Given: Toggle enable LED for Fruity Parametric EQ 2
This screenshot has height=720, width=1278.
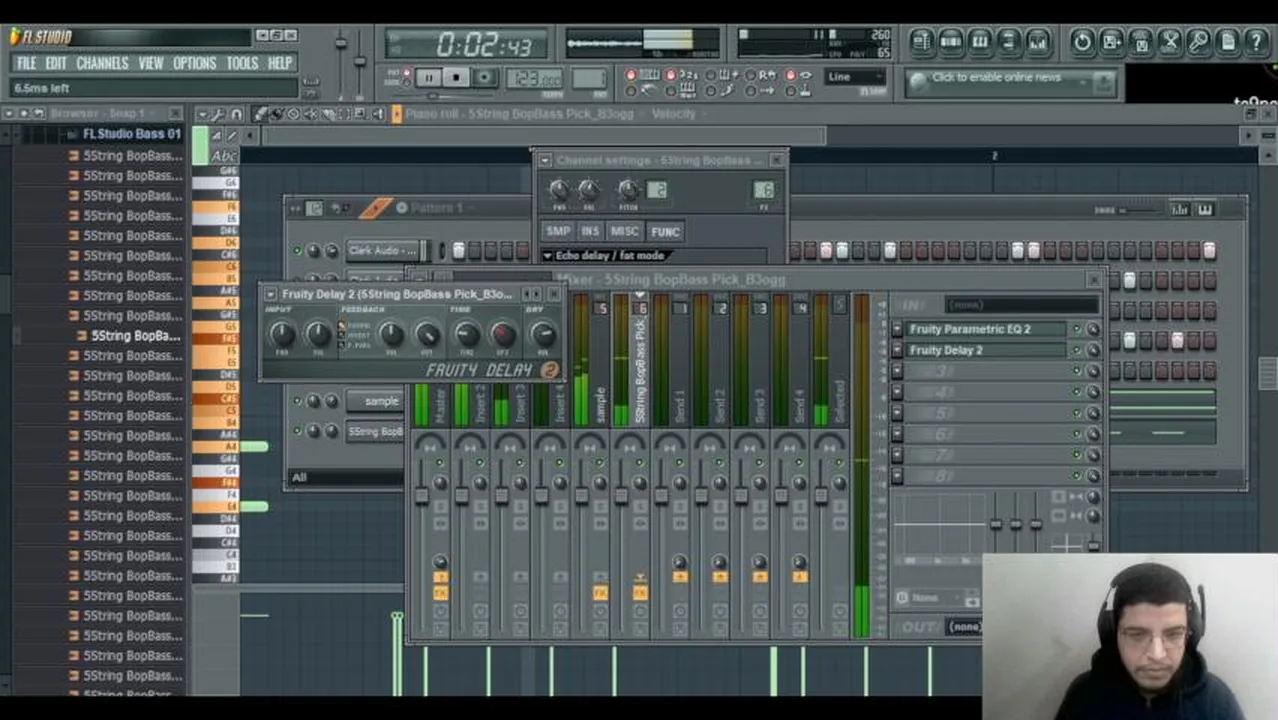Looking at the screenshot, I should [x=1077, y=329].
